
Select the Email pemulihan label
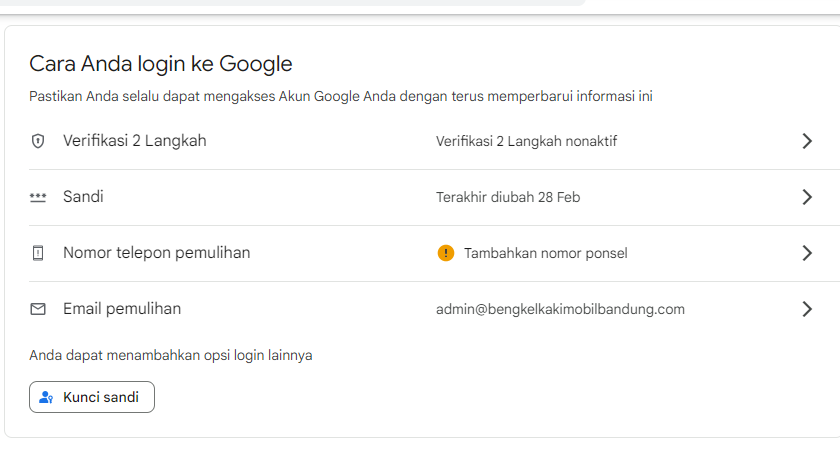[x=122, y=309]
